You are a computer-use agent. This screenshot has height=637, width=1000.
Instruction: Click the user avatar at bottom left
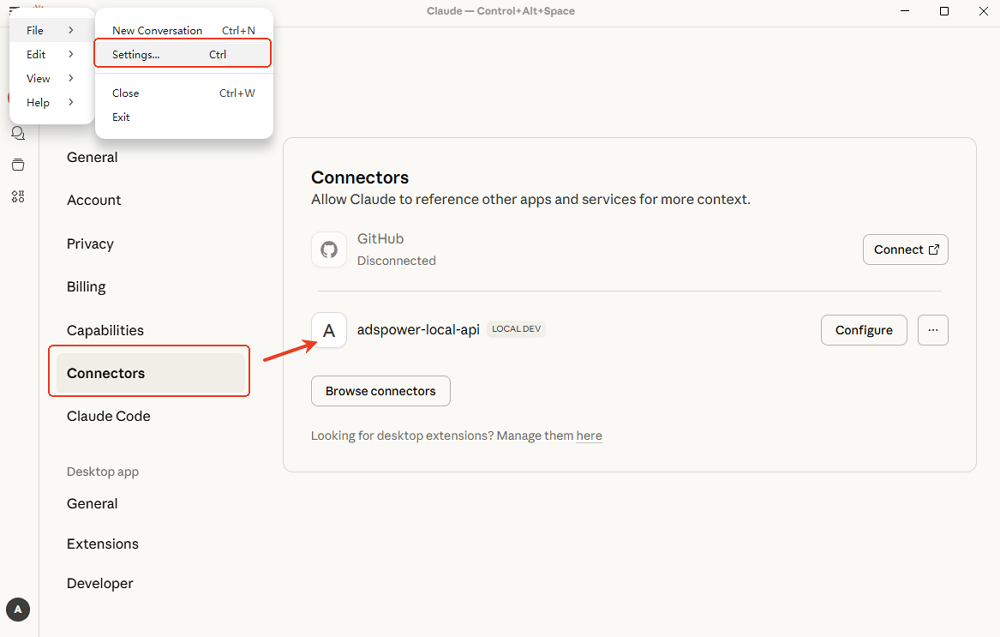point(18,608)
